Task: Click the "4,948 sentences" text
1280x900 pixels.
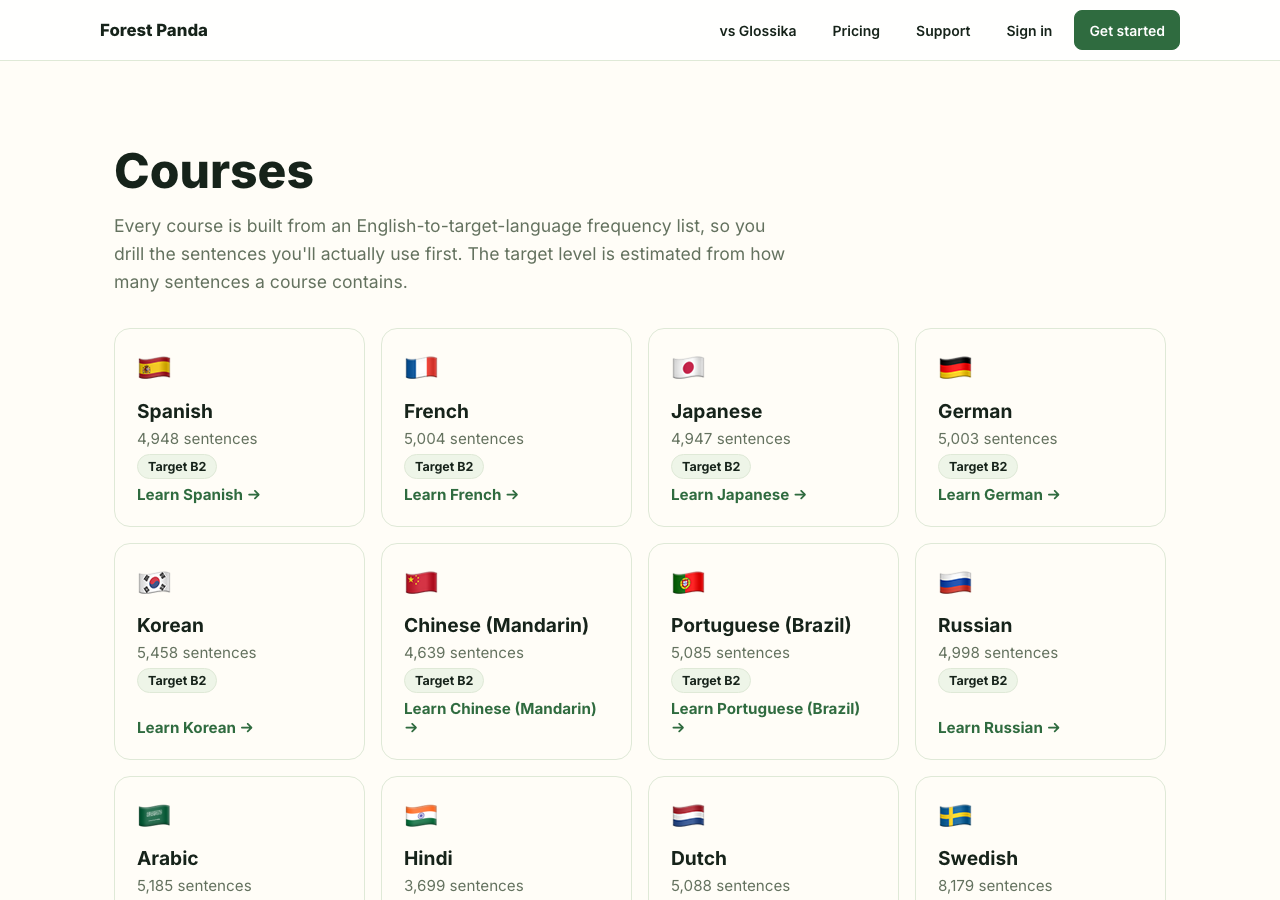Action: pyautogui.click(x=197, y=438)
